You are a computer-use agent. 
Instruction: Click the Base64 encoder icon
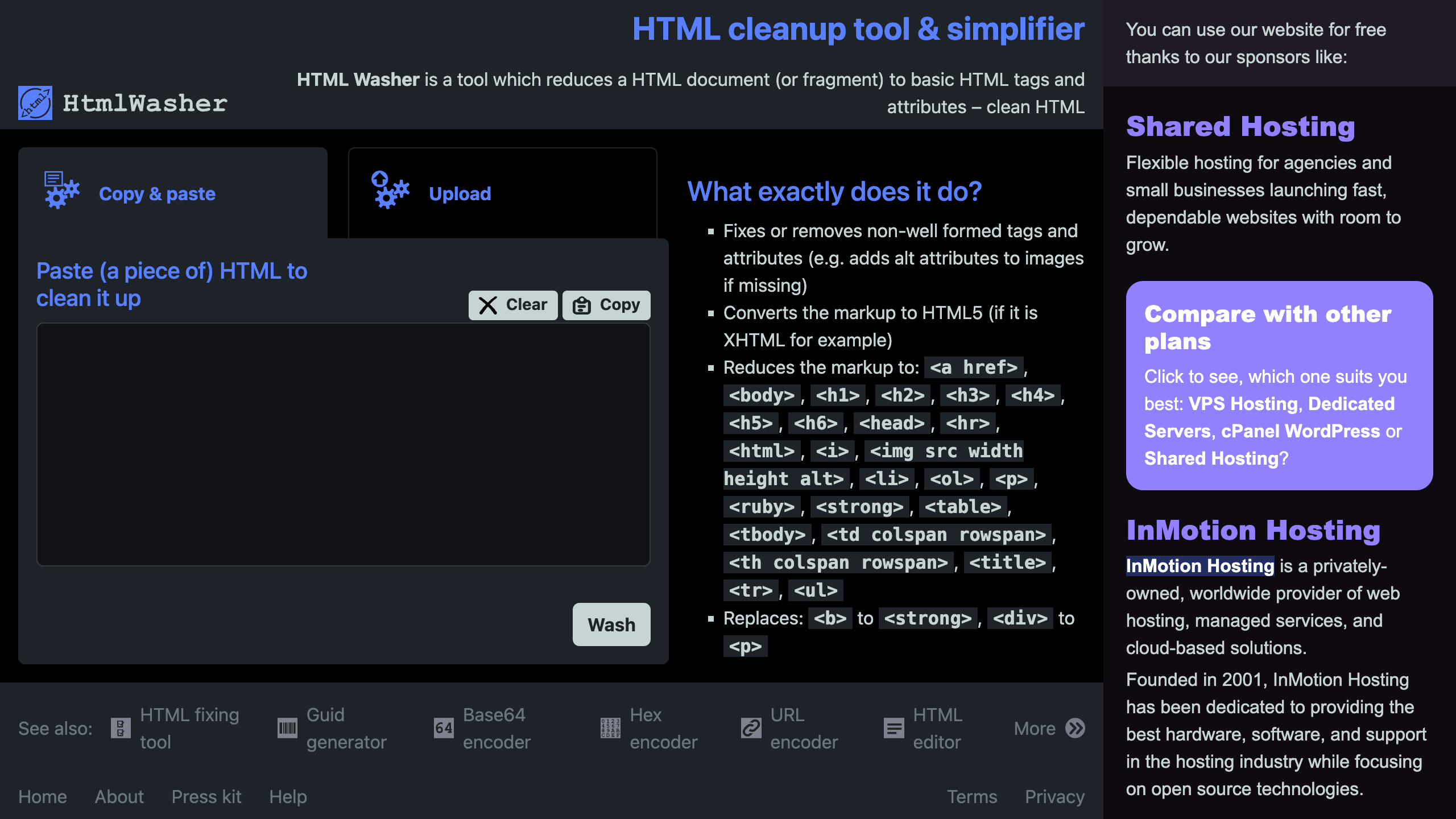coord(444,728)
